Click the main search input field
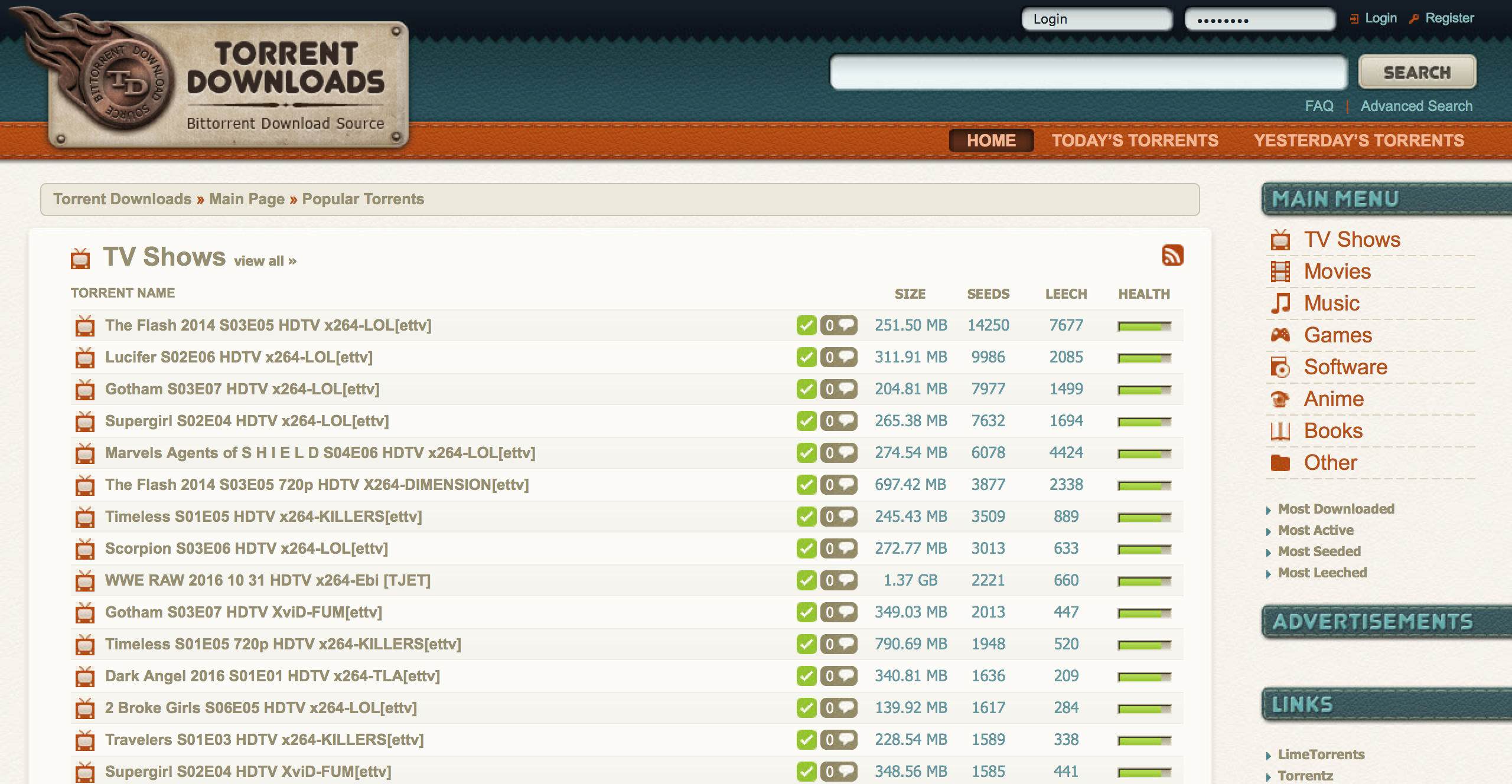Screen dimensions: 1512x784 pos(1089,72)
